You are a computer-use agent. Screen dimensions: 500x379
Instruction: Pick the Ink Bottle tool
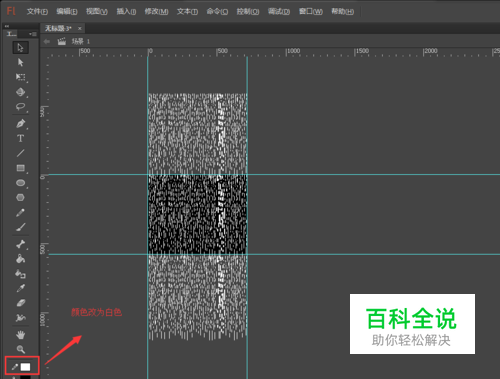tap(20, 274)
